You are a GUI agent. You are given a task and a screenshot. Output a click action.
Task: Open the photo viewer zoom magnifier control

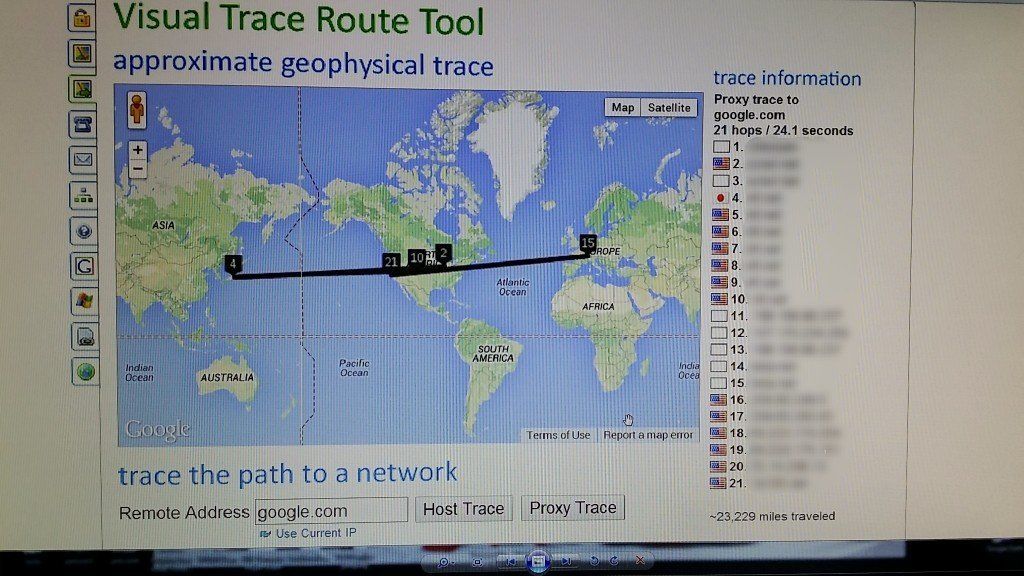(x=445, y=562)
